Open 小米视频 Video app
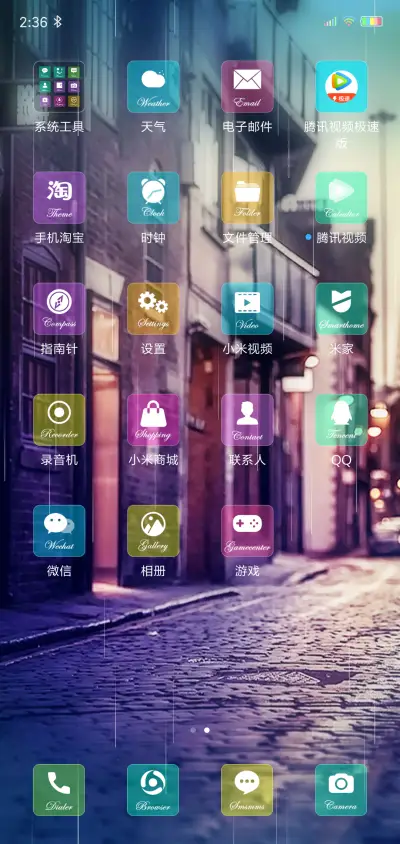Screen dimensions: 400x844 (247, 309)
